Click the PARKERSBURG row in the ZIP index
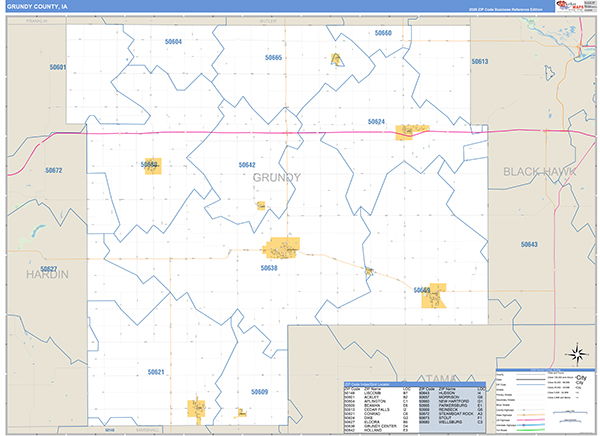 tap(452, 405)
